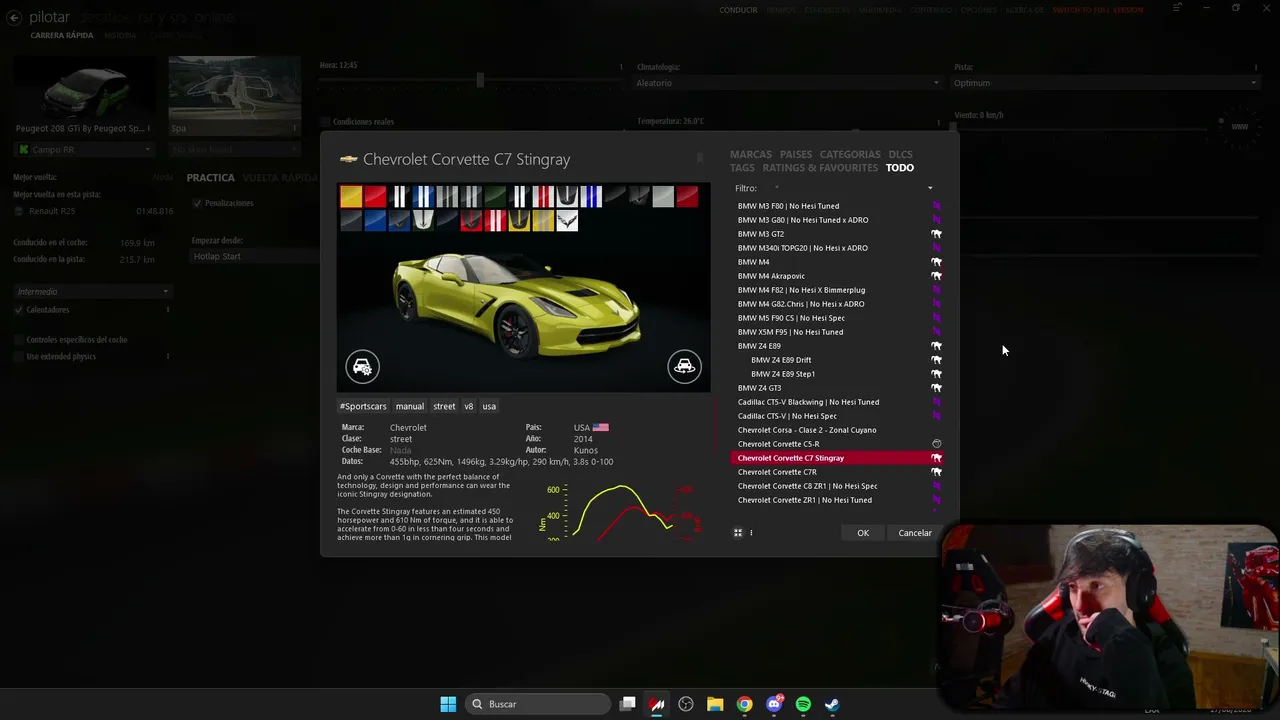Open the car setup icon on the preview
1280x720 pixels.
pos(363,366)
